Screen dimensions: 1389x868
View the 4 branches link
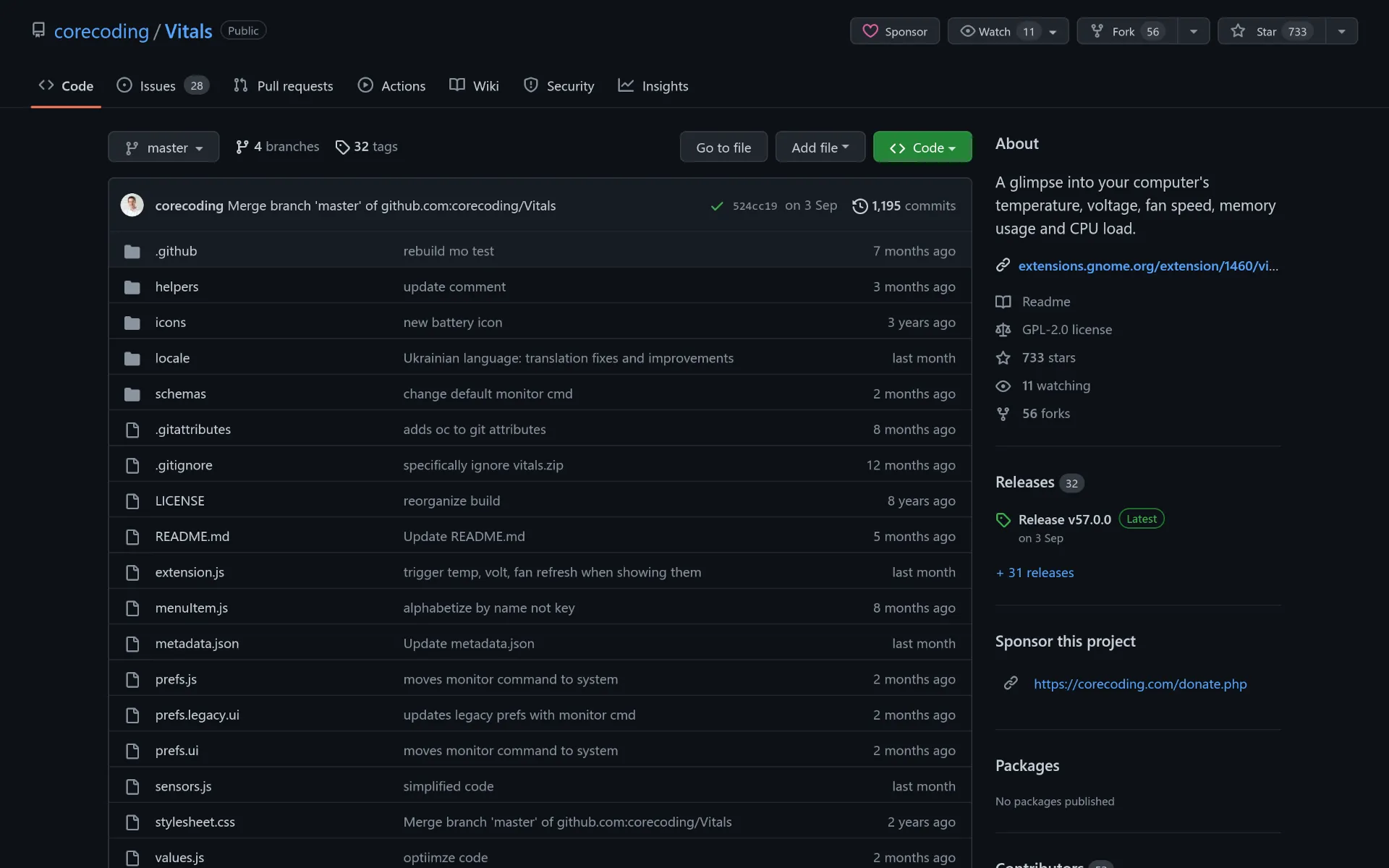click(x=277, y=147)
